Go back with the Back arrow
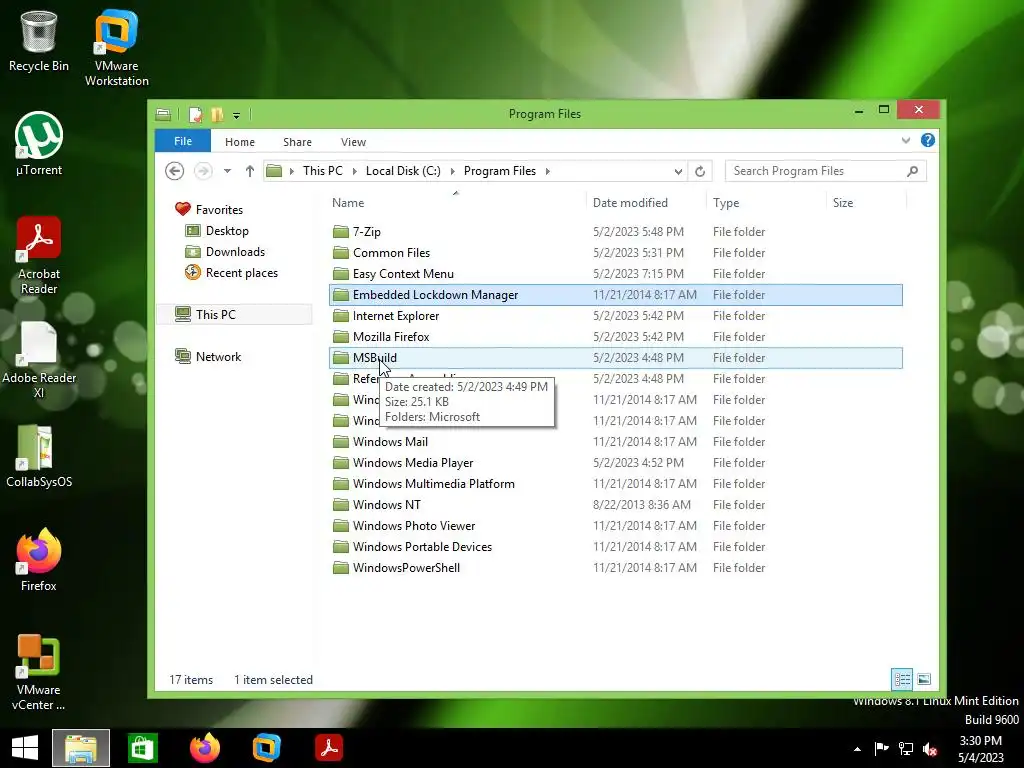The width and height of the screenshot is (1024, 768). coord(174,171)
